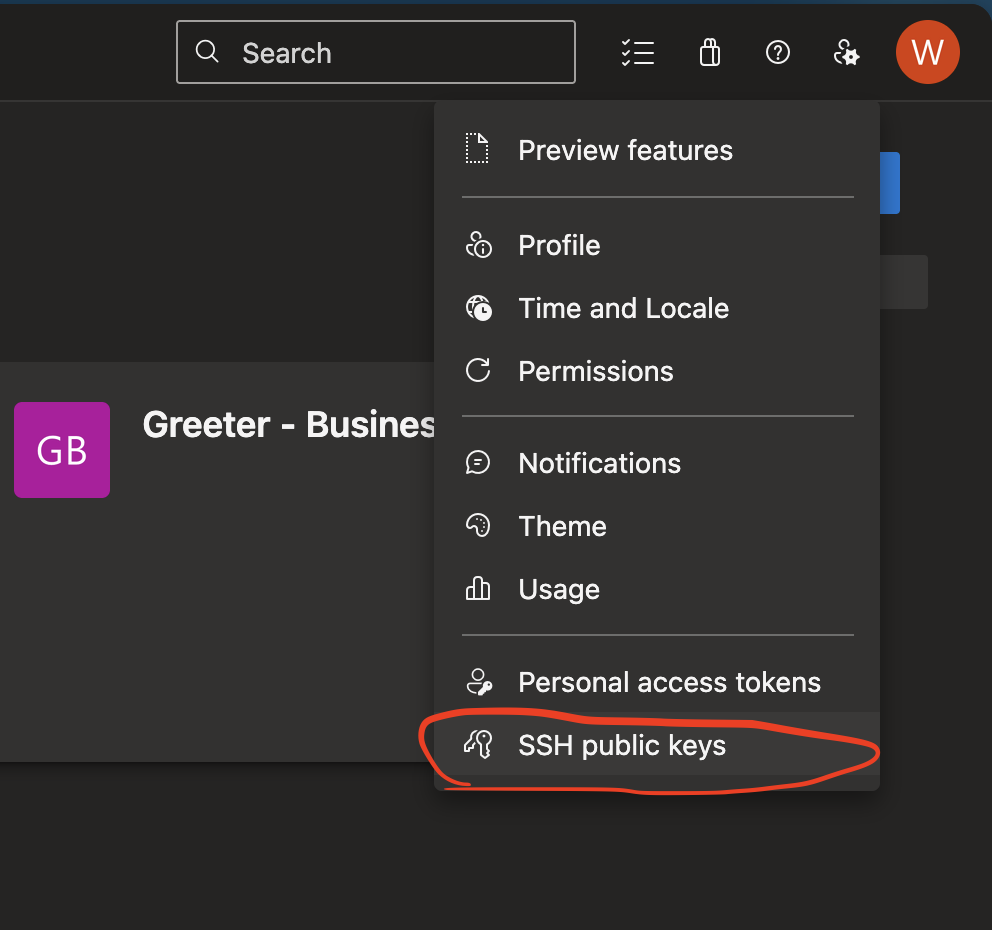Viewport: 992px width, 930px height.
Task: Click the bar chart icon beside Usage
Action: [478, 589]
